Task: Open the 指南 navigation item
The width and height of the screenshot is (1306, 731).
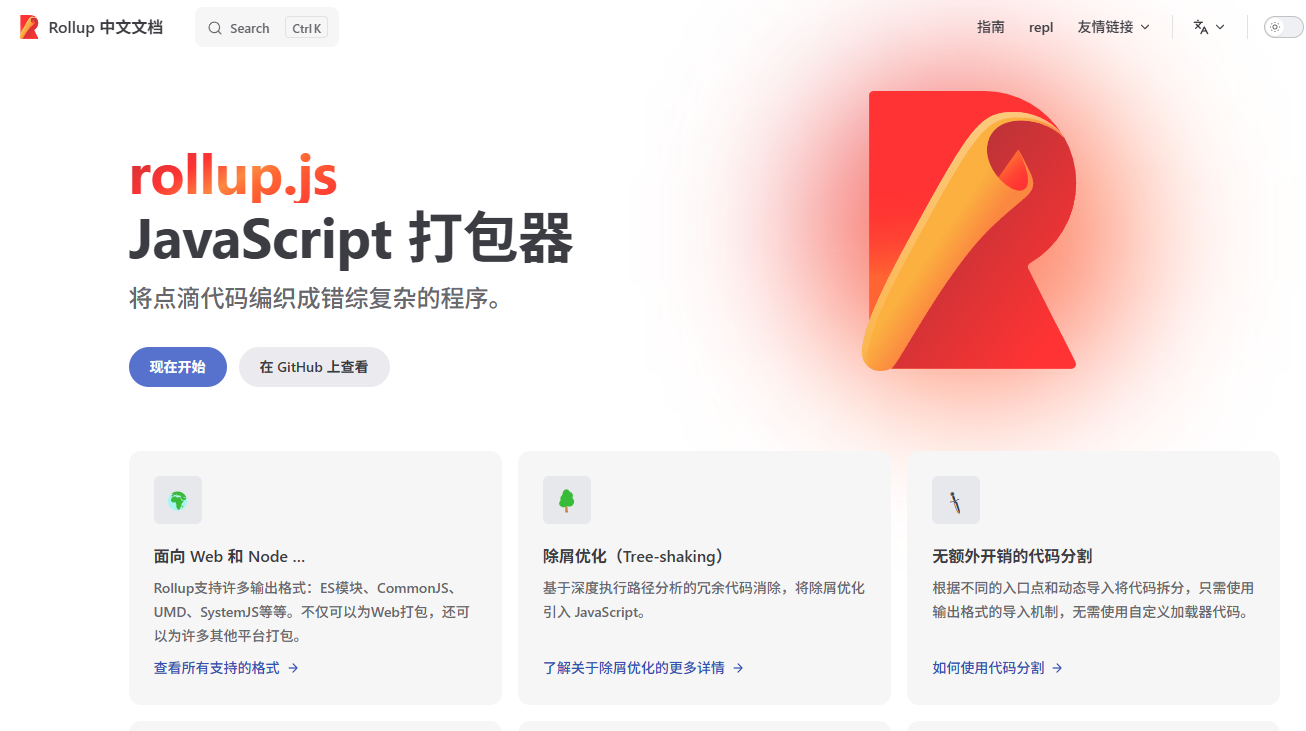Action: [x=991, y=27]
